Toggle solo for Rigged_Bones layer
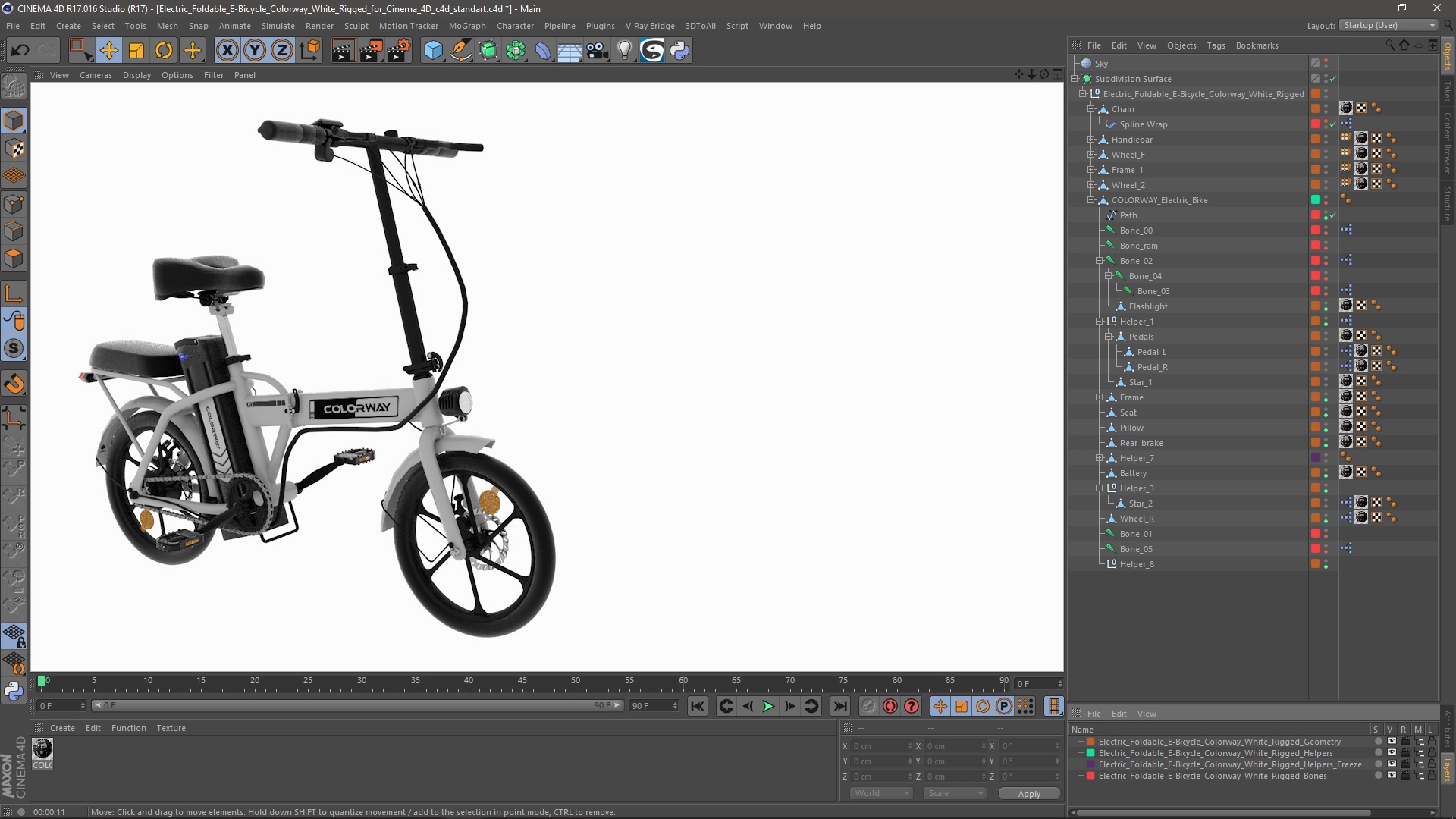This screenshot has height=819, width=1456. [1378, 776]
